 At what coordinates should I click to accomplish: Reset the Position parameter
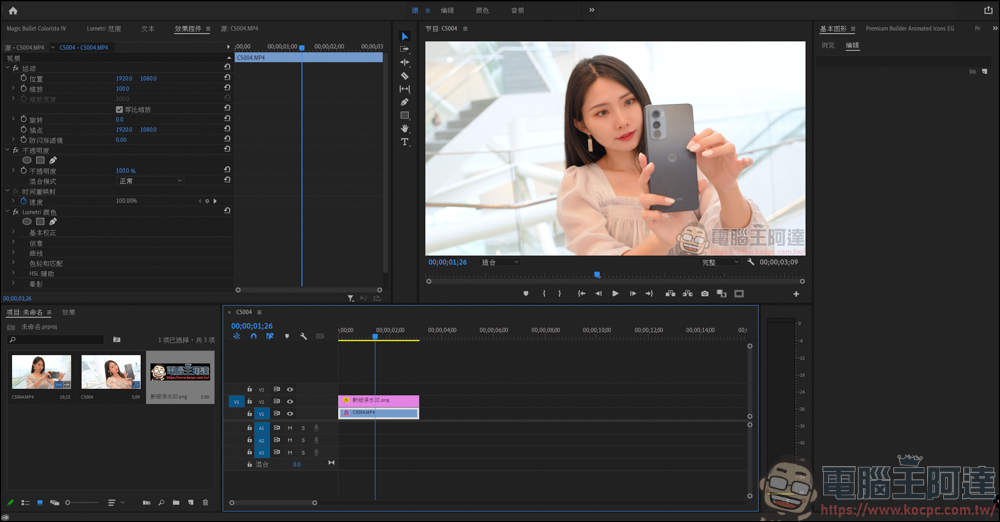coord(227,77)
